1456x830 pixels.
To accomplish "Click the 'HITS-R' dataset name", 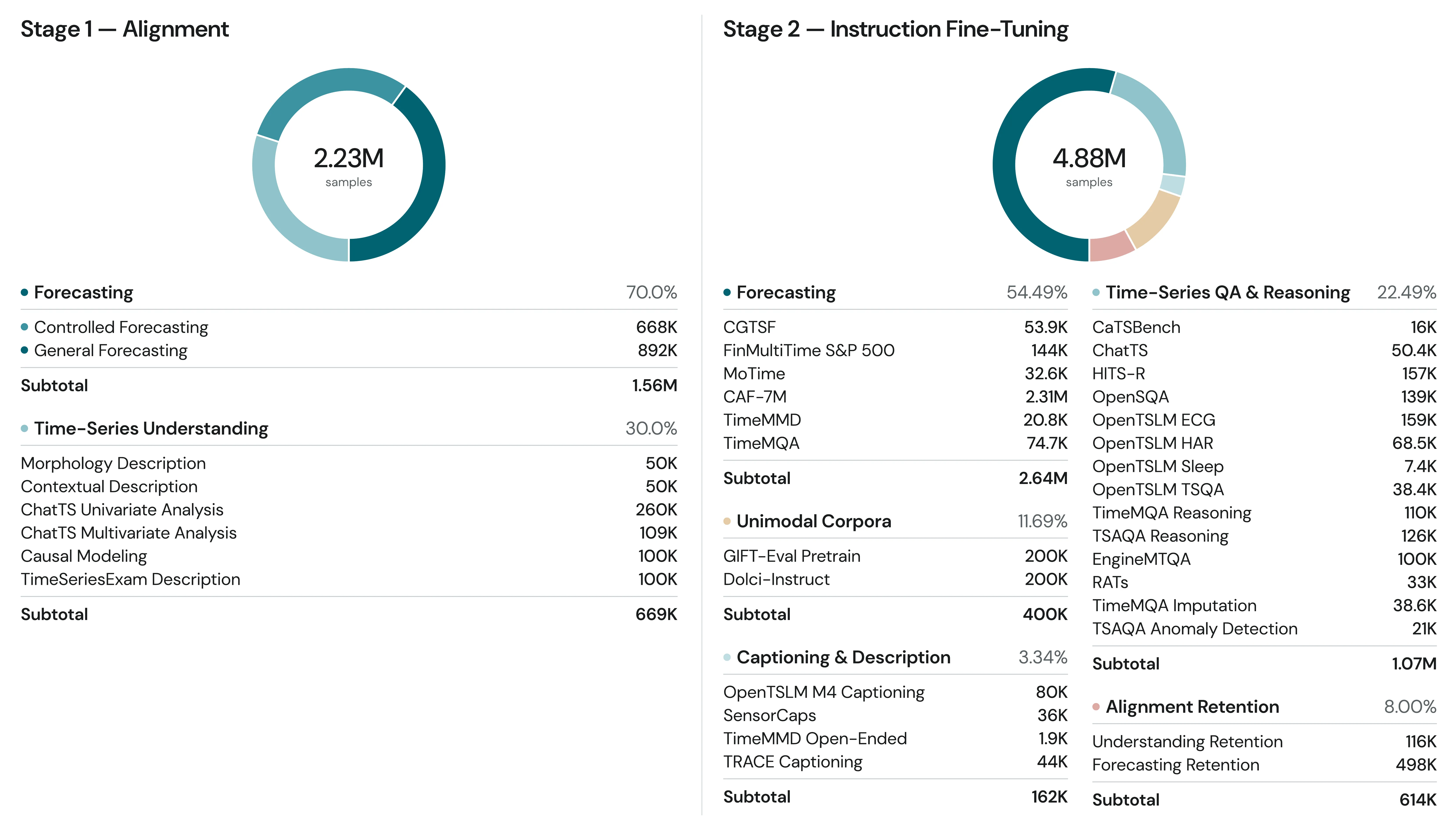I will point(1118,374).
